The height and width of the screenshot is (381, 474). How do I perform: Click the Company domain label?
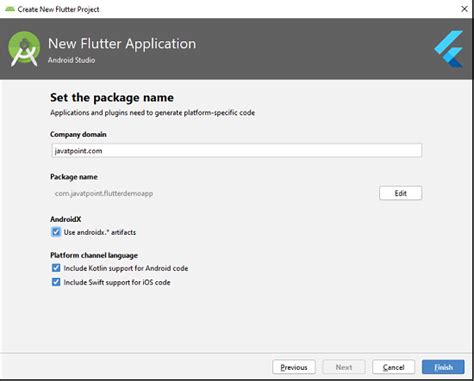[x=78, y=134]
